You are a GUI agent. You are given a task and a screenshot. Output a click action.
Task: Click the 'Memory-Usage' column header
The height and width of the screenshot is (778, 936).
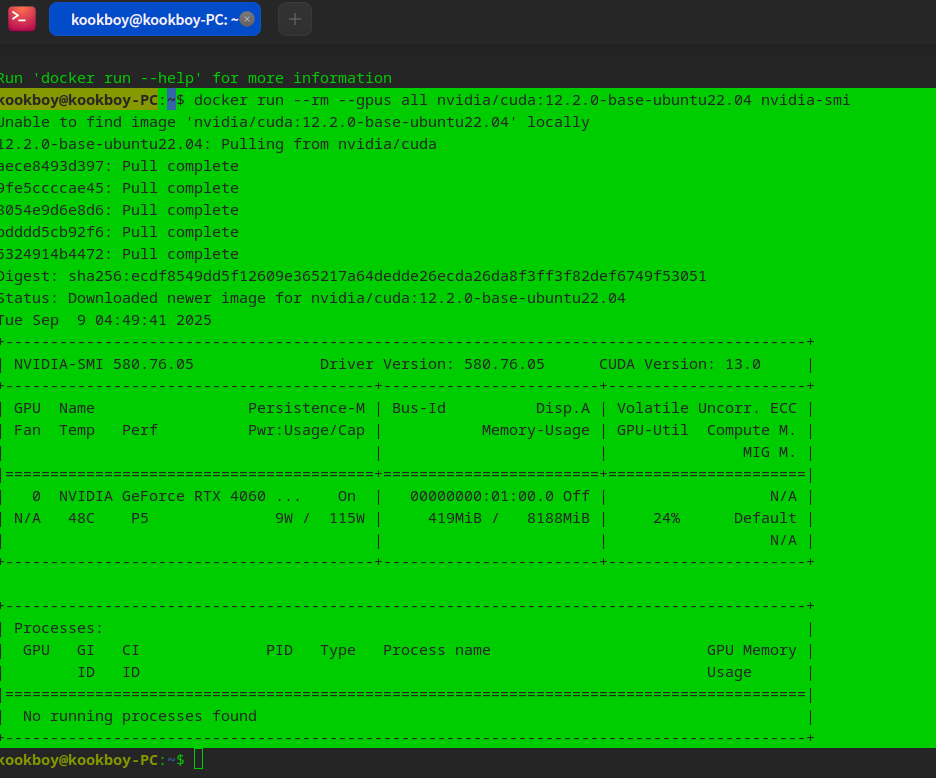[x=536, y=430]
